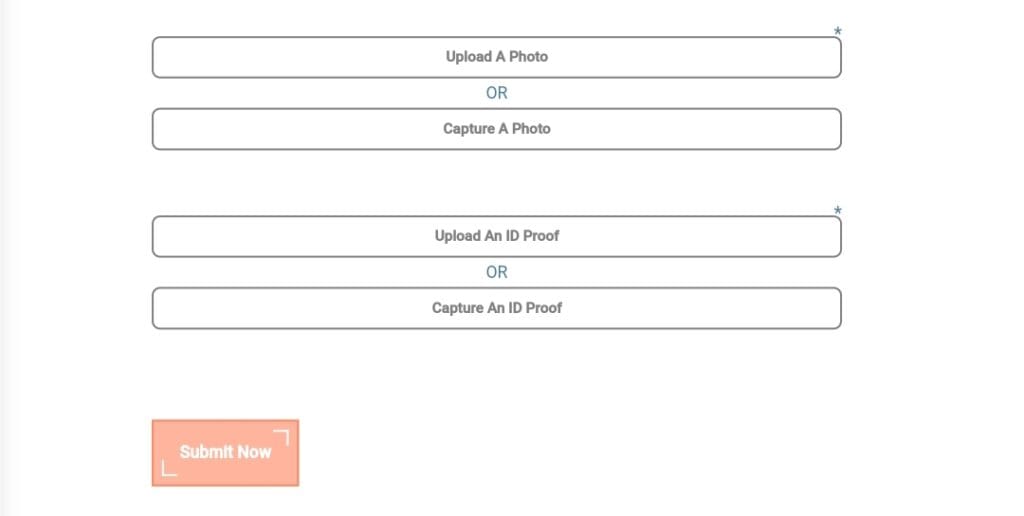Click the "Upload A Photo" label text

497,57
